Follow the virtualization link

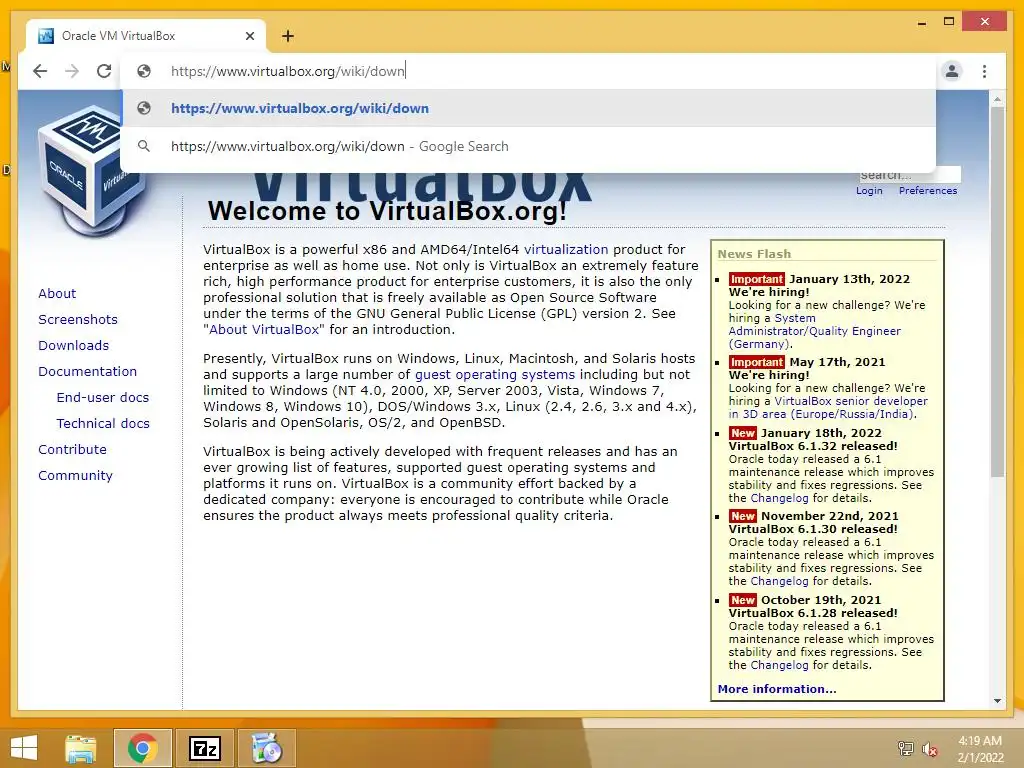566,249
